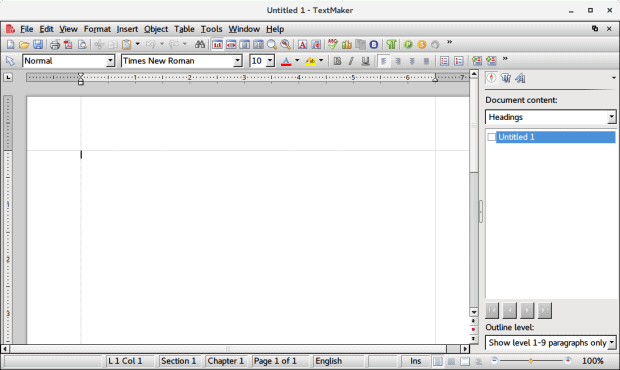The height and width of the screenshot is (370, 620).
Task: Save the document with the floppy disk icon
Action: (x=38, y=44)
